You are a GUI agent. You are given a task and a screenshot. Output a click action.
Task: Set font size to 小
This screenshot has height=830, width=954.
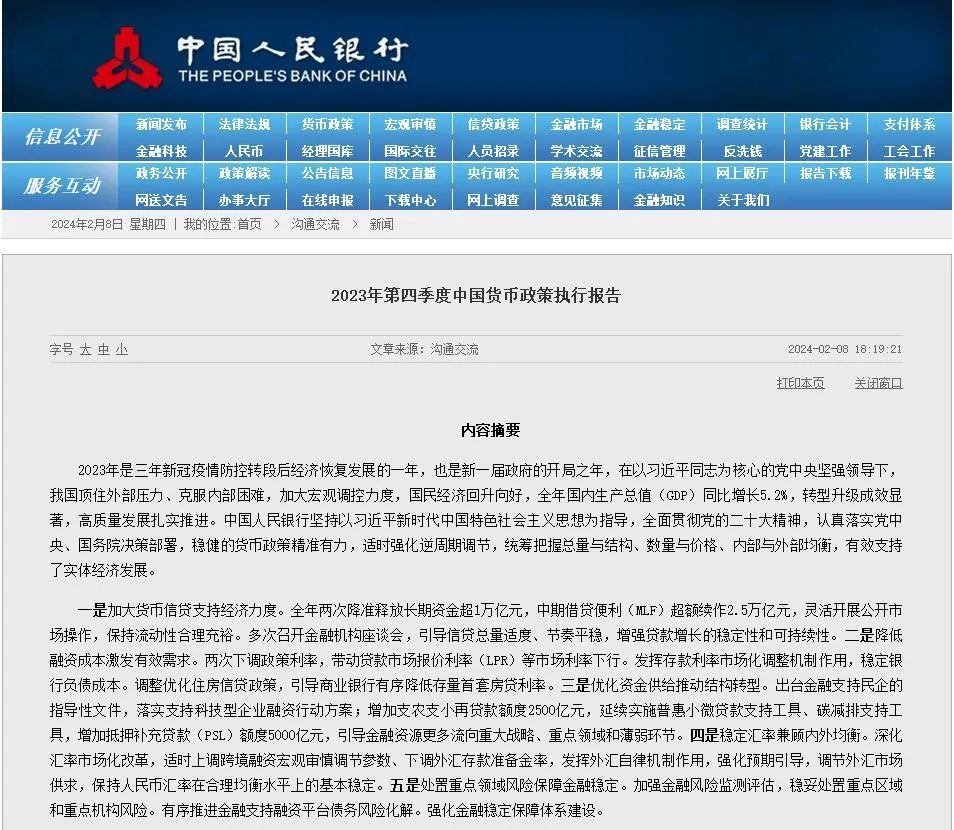tap(122, 349)
